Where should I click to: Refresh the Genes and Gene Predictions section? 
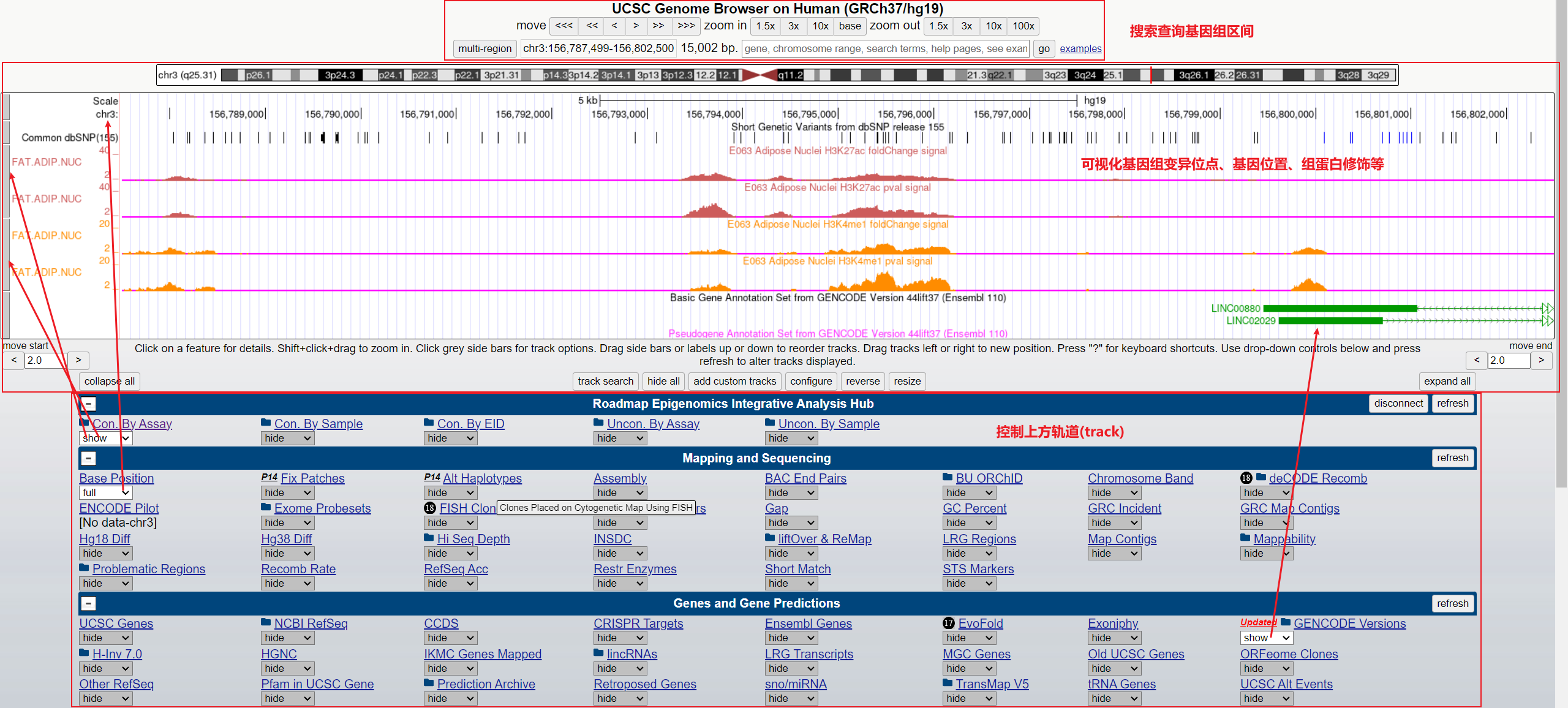point(1453,604)
